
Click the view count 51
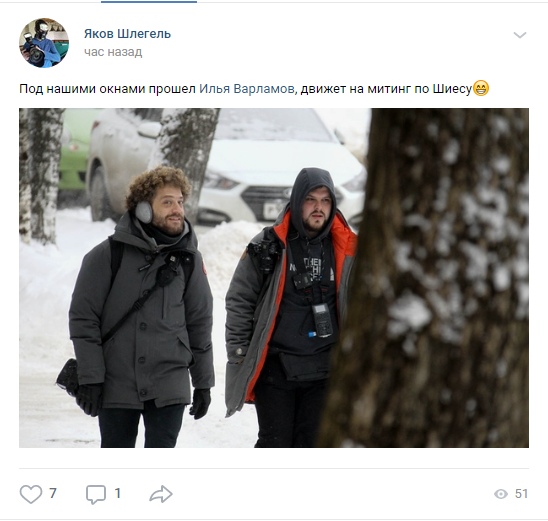[521, 494]
